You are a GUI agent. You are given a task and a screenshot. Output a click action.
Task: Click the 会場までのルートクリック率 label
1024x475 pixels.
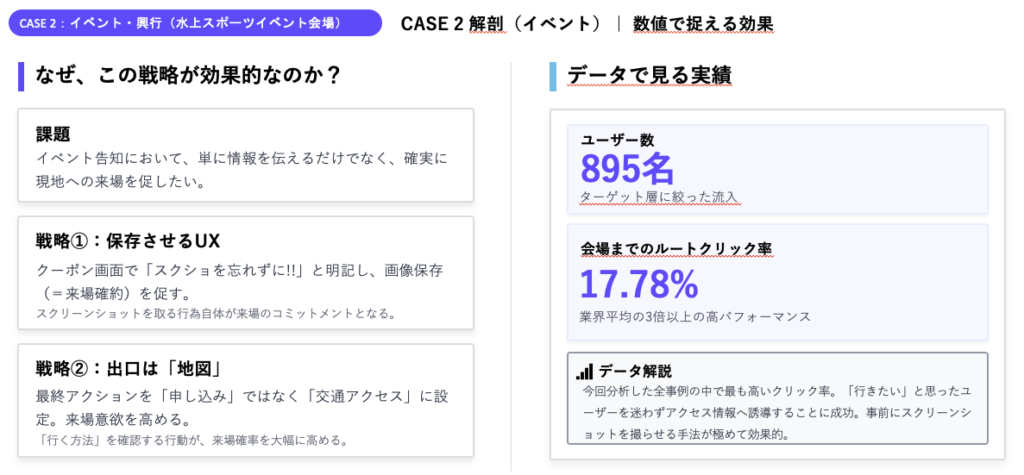click(x=676, y=247)
